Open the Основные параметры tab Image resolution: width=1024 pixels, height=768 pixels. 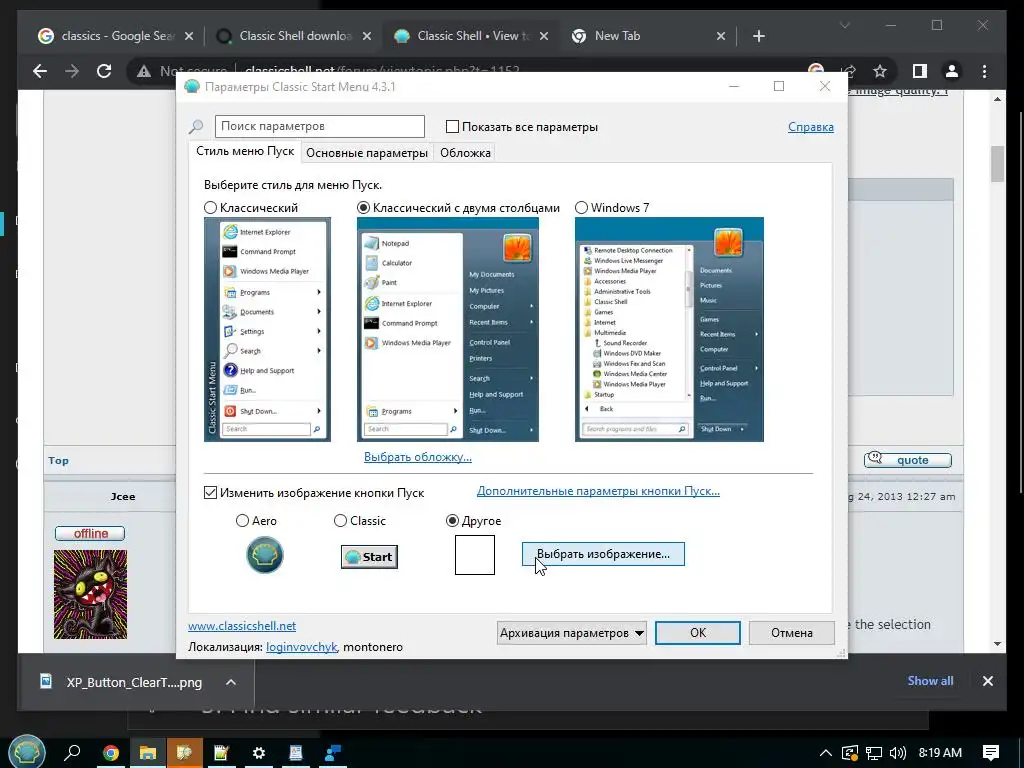(366, 153)
